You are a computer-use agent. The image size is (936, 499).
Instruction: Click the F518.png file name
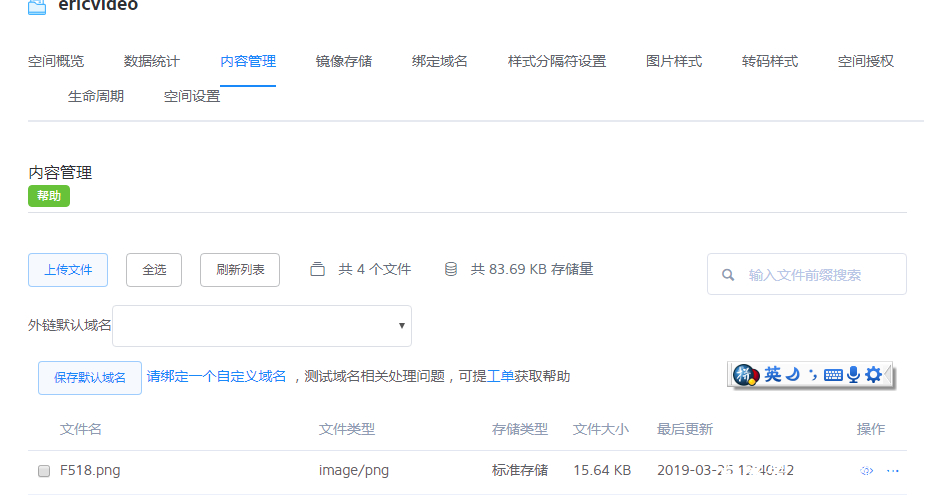tap(90, 470)
